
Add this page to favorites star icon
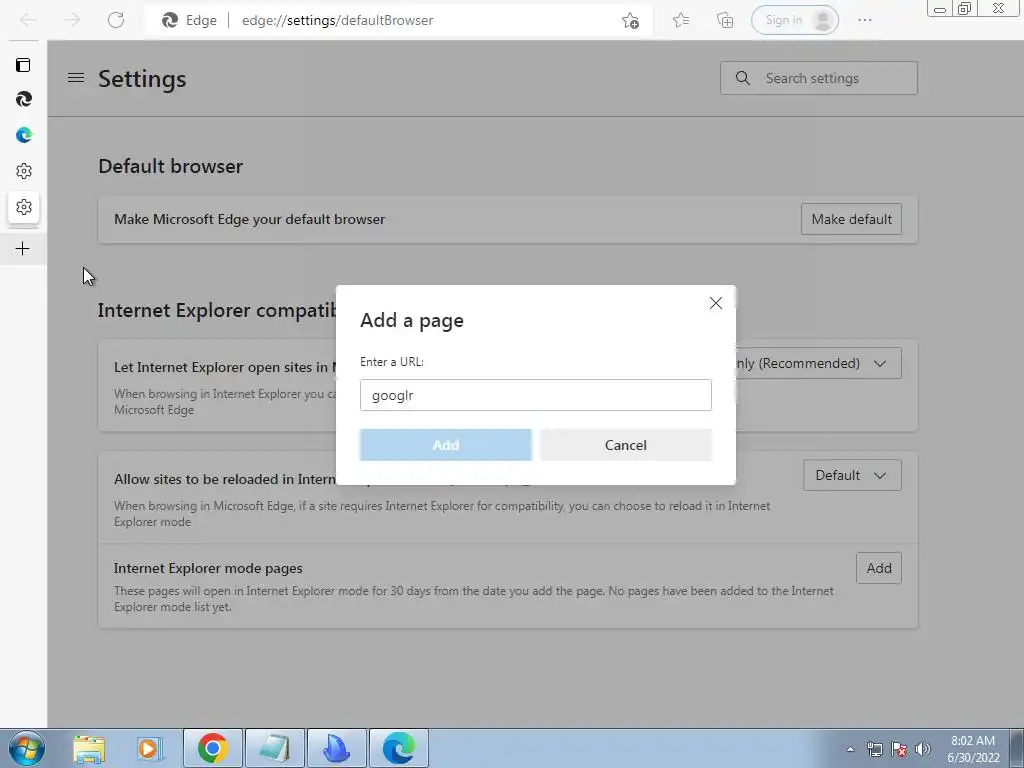point(630,20)
